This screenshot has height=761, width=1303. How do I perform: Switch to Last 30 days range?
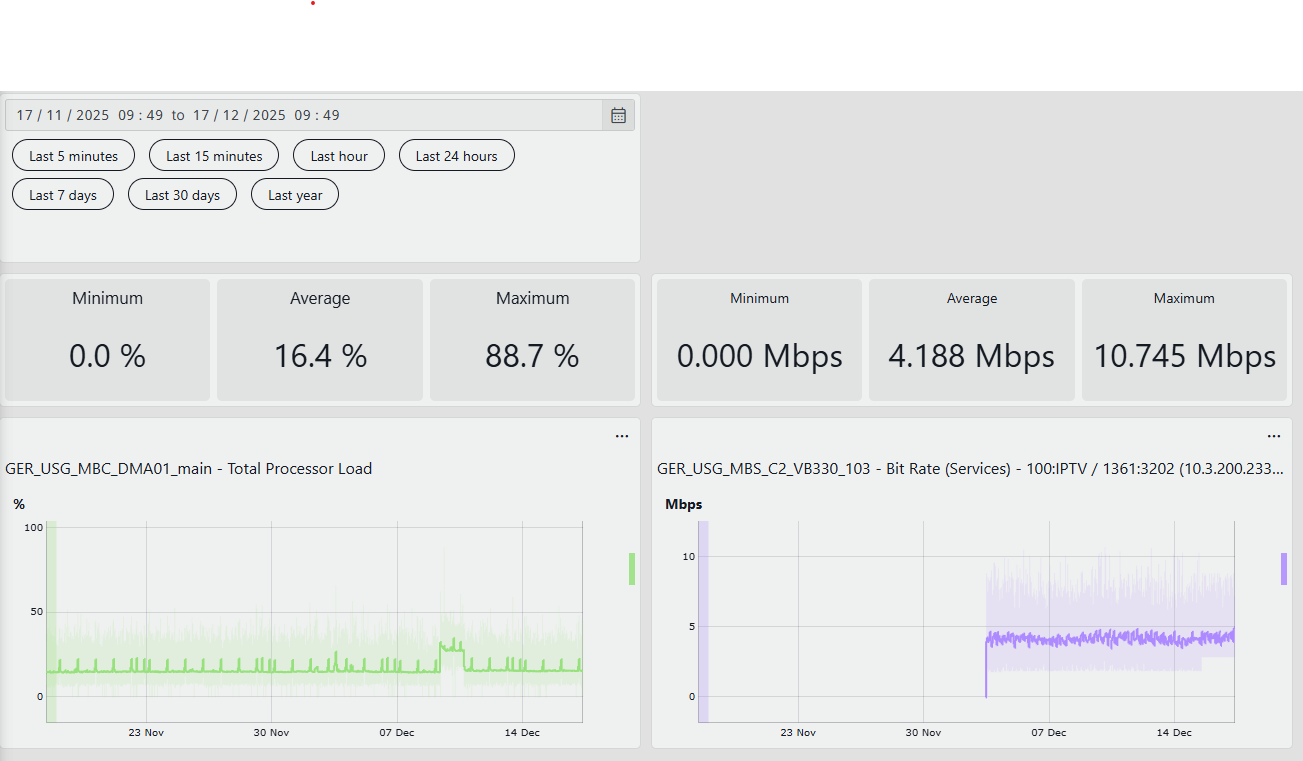tap(182, 195)
